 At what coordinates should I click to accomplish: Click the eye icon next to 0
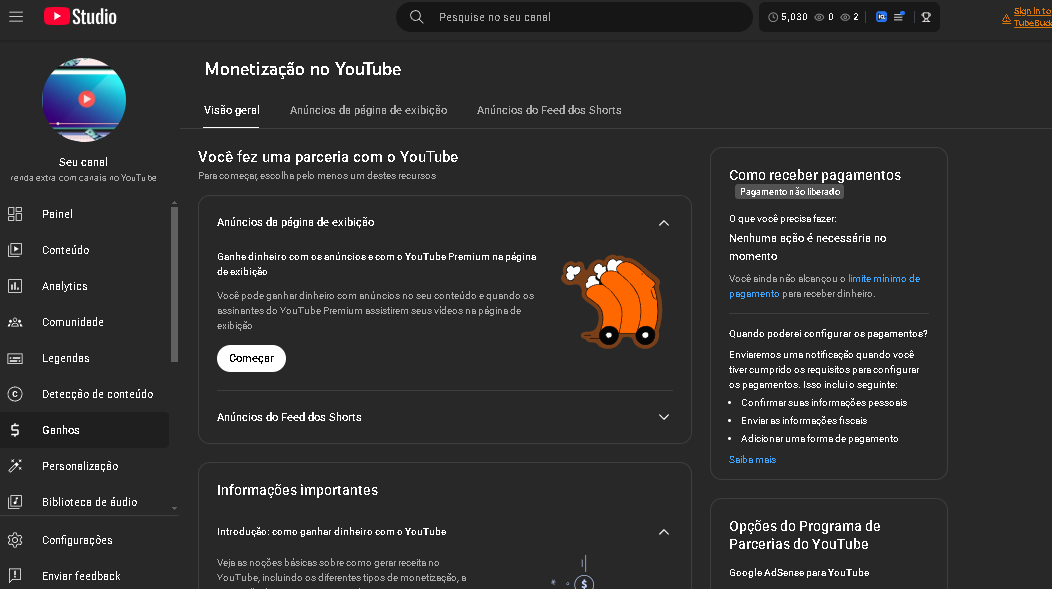819,17
